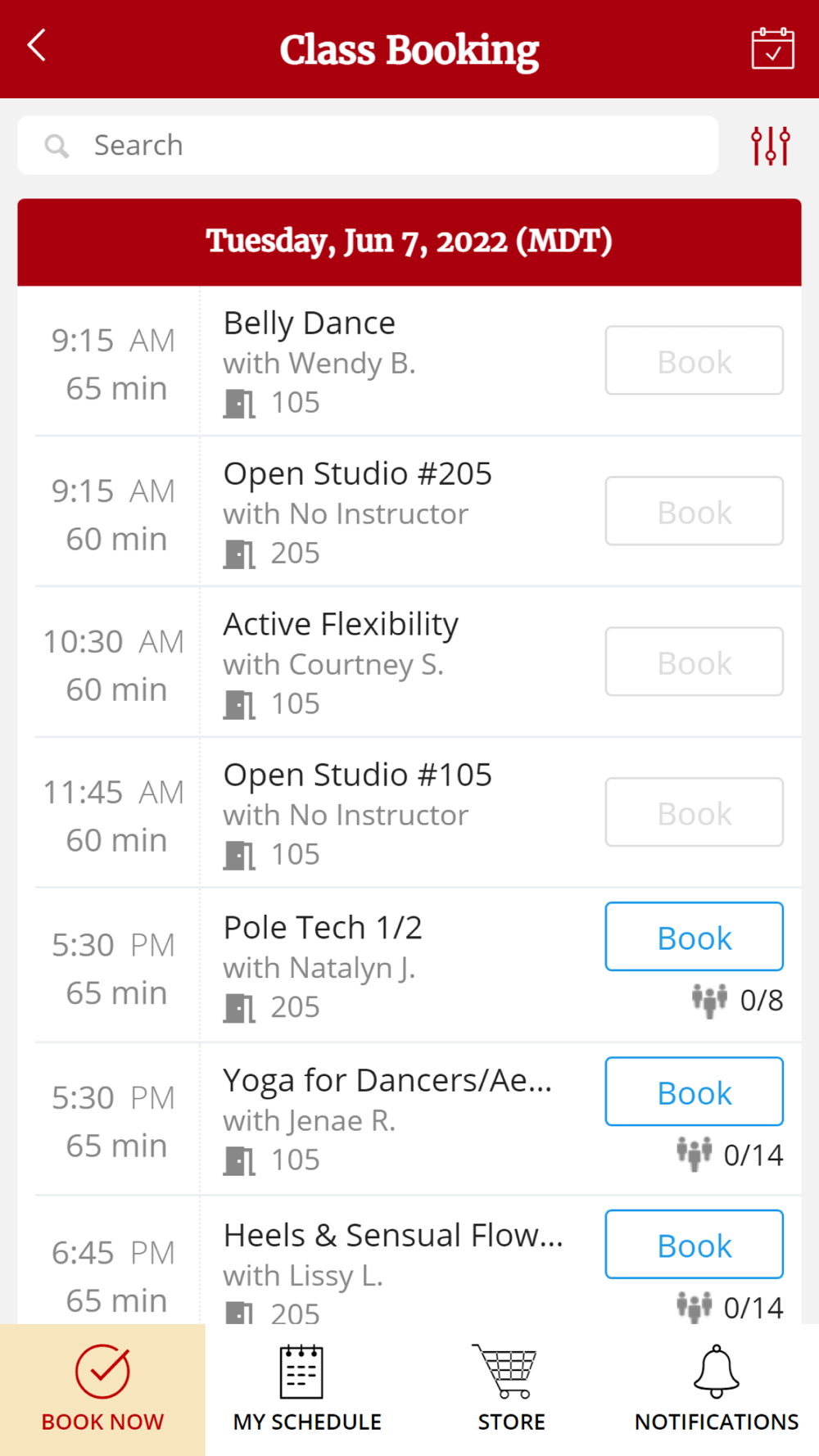Tap the Notifications bell icon

coord(717,1372)
